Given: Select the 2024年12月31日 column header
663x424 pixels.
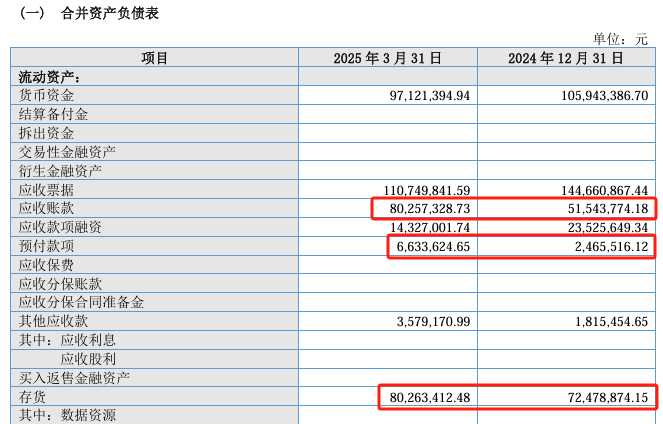Looking at the screenshot, I should point(566,58).
